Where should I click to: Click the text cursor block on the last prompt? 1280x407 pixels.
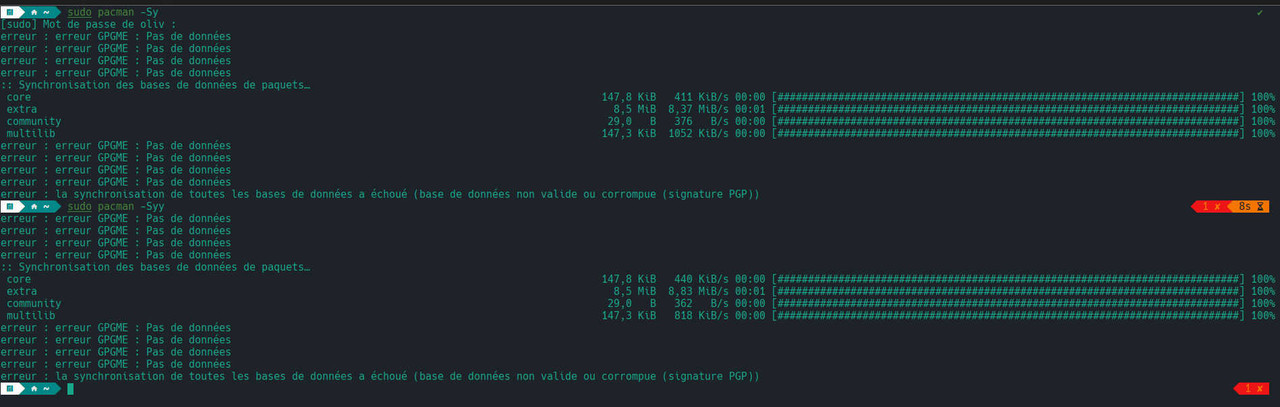(x=70, y=388)
